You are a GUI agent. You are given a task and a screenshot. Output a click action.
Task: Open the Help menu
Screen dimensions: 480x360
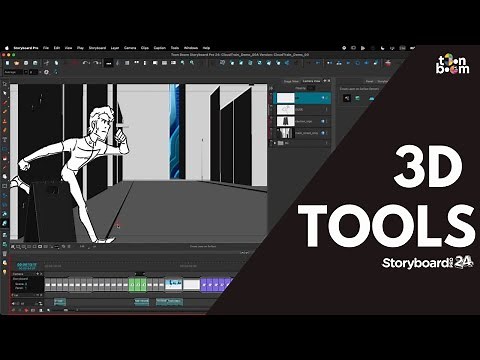pyautogui.click(x=206, y=48)
